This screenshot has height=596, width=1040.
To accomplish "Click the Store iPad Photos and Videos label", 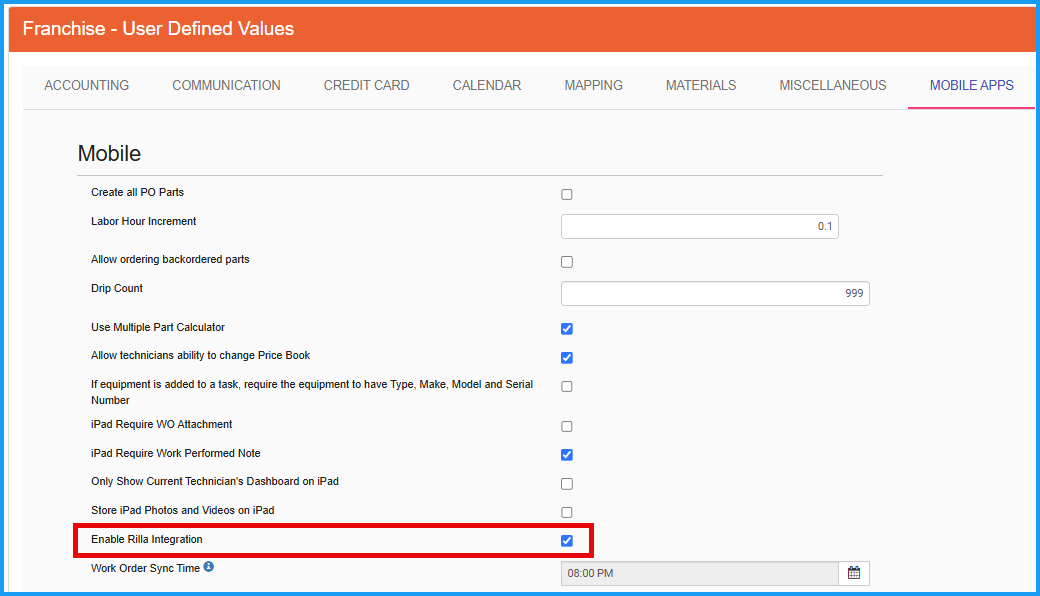I will click(x=182, y=510).
